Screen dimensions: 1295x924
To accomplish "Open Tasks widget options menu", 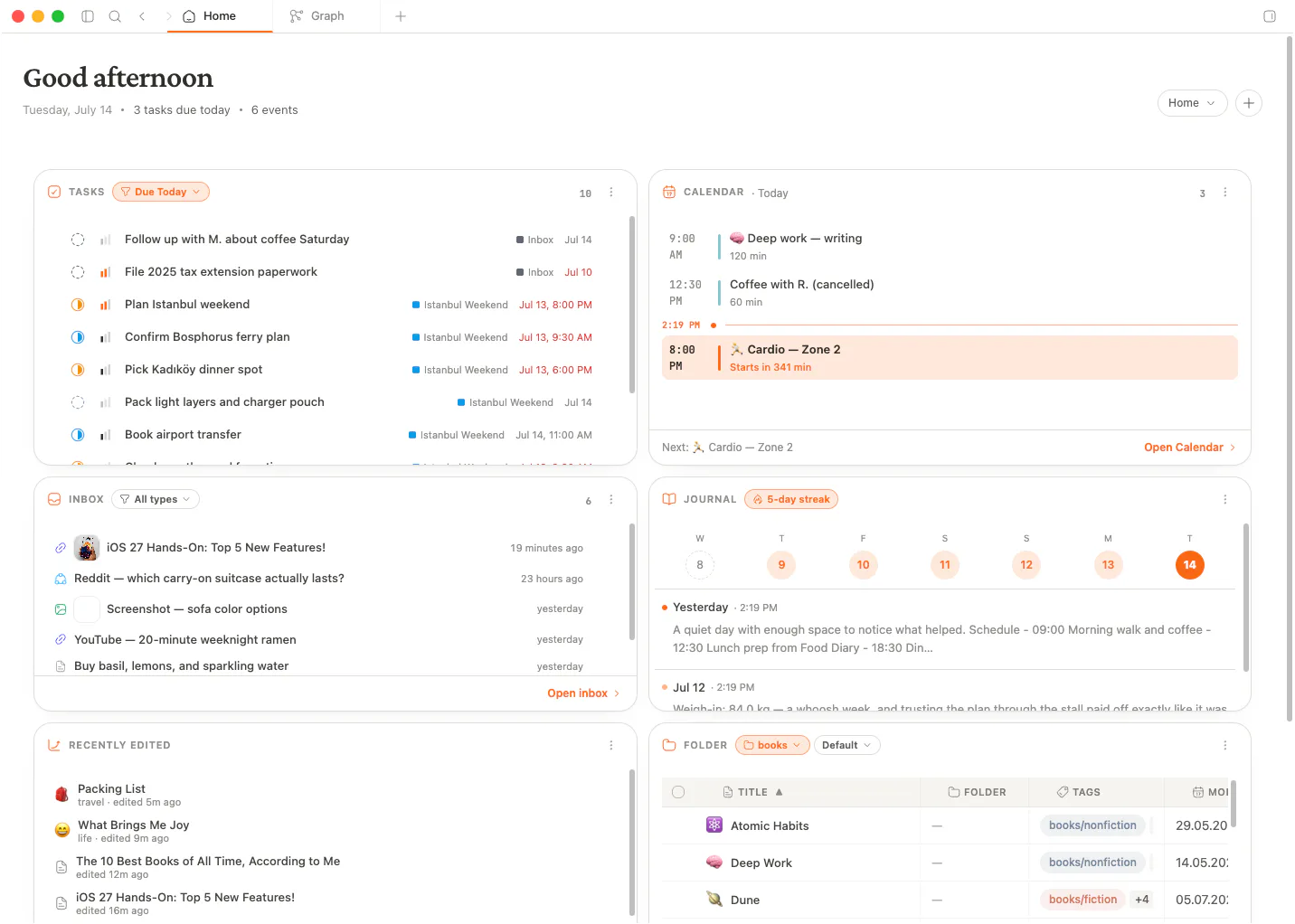I will pyautogui.click(x=611, y=193).
